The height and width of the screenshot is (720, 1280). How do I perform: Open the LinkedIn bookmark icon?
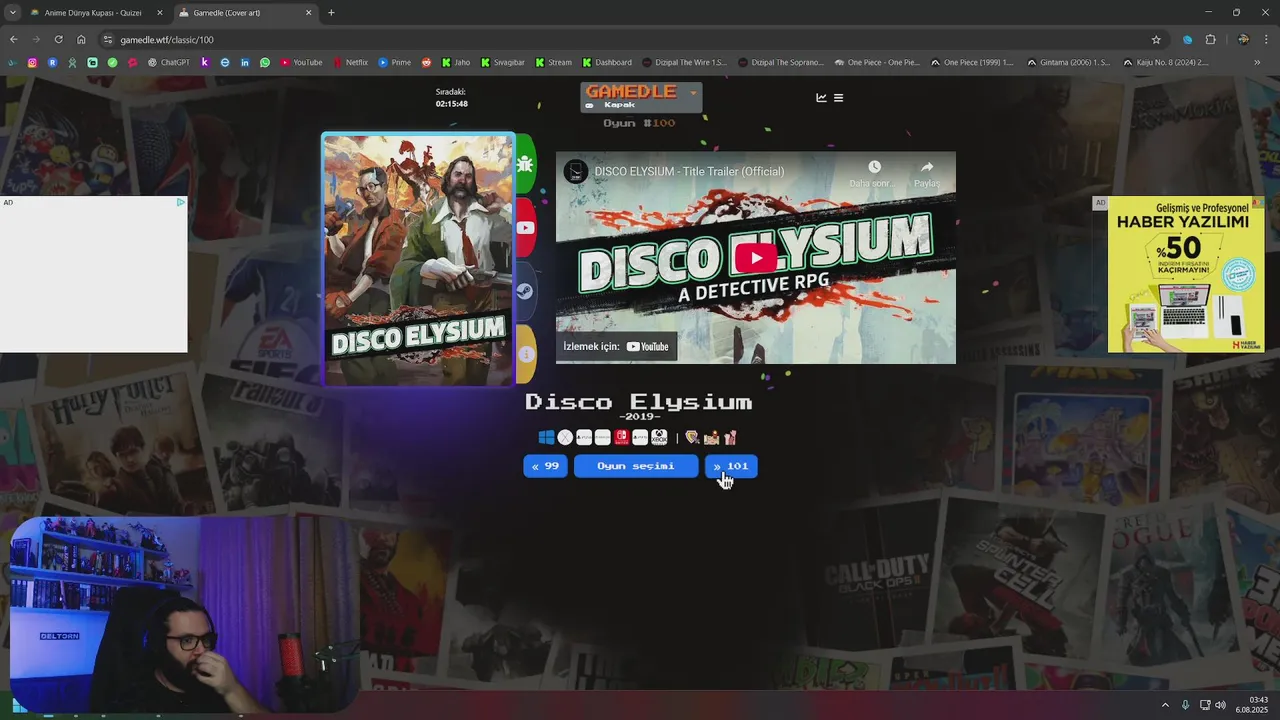245,62
